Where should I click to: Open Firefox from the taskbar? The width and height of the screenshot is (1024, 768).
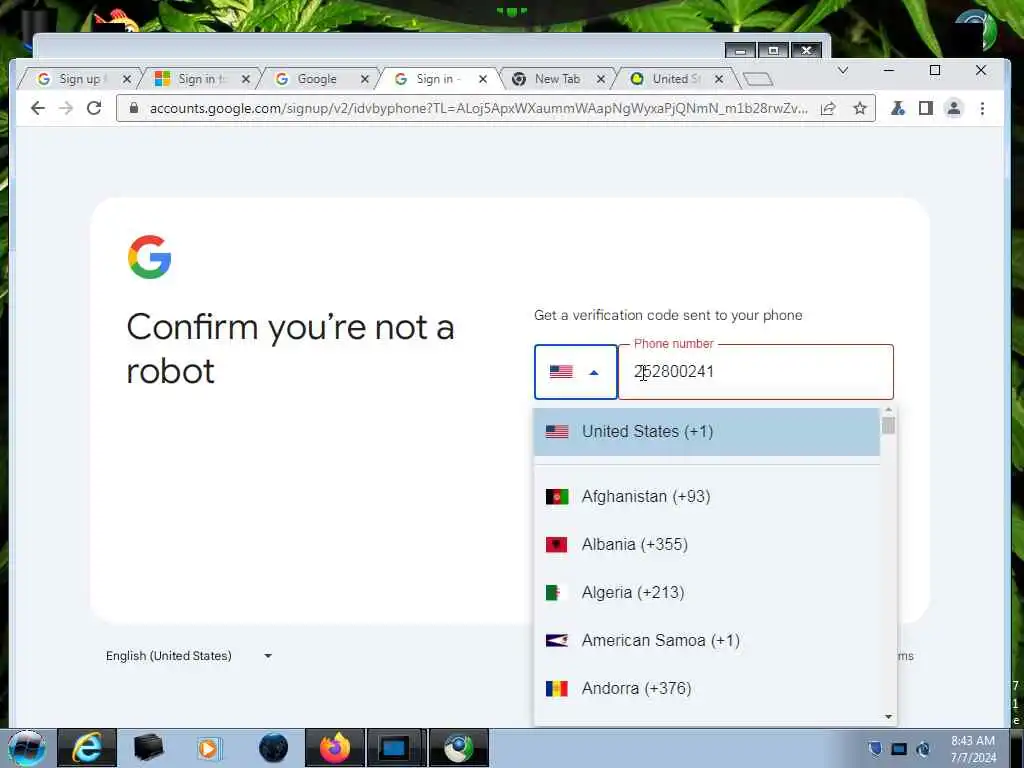334,748
